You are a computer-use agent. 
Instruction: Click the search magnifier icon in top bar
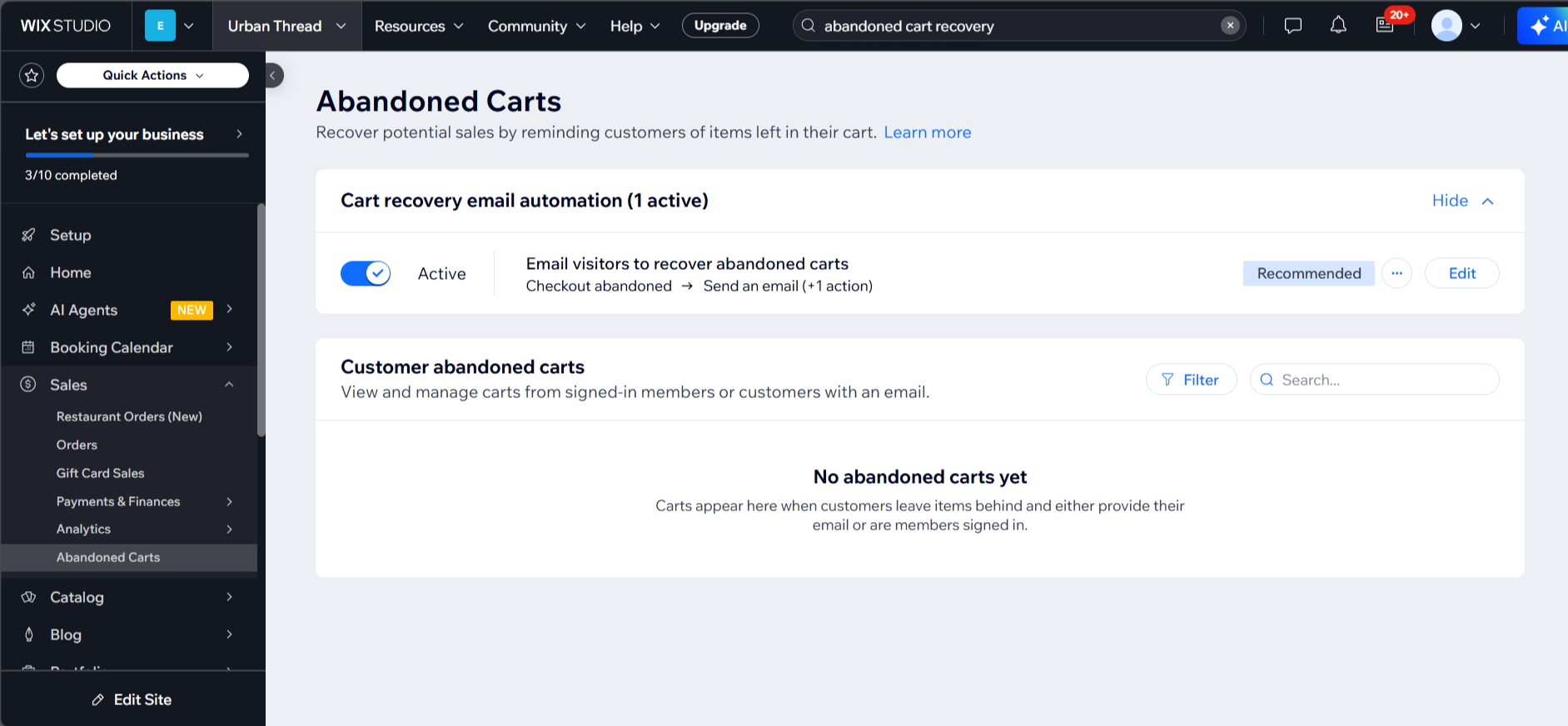coord(808,26)
